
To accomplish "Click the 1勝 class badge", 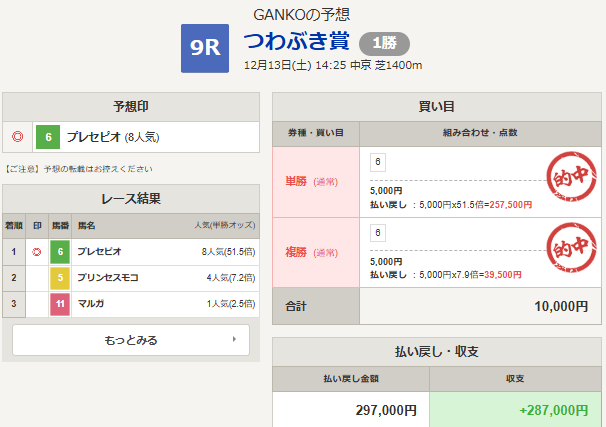I will pos(384,43).
